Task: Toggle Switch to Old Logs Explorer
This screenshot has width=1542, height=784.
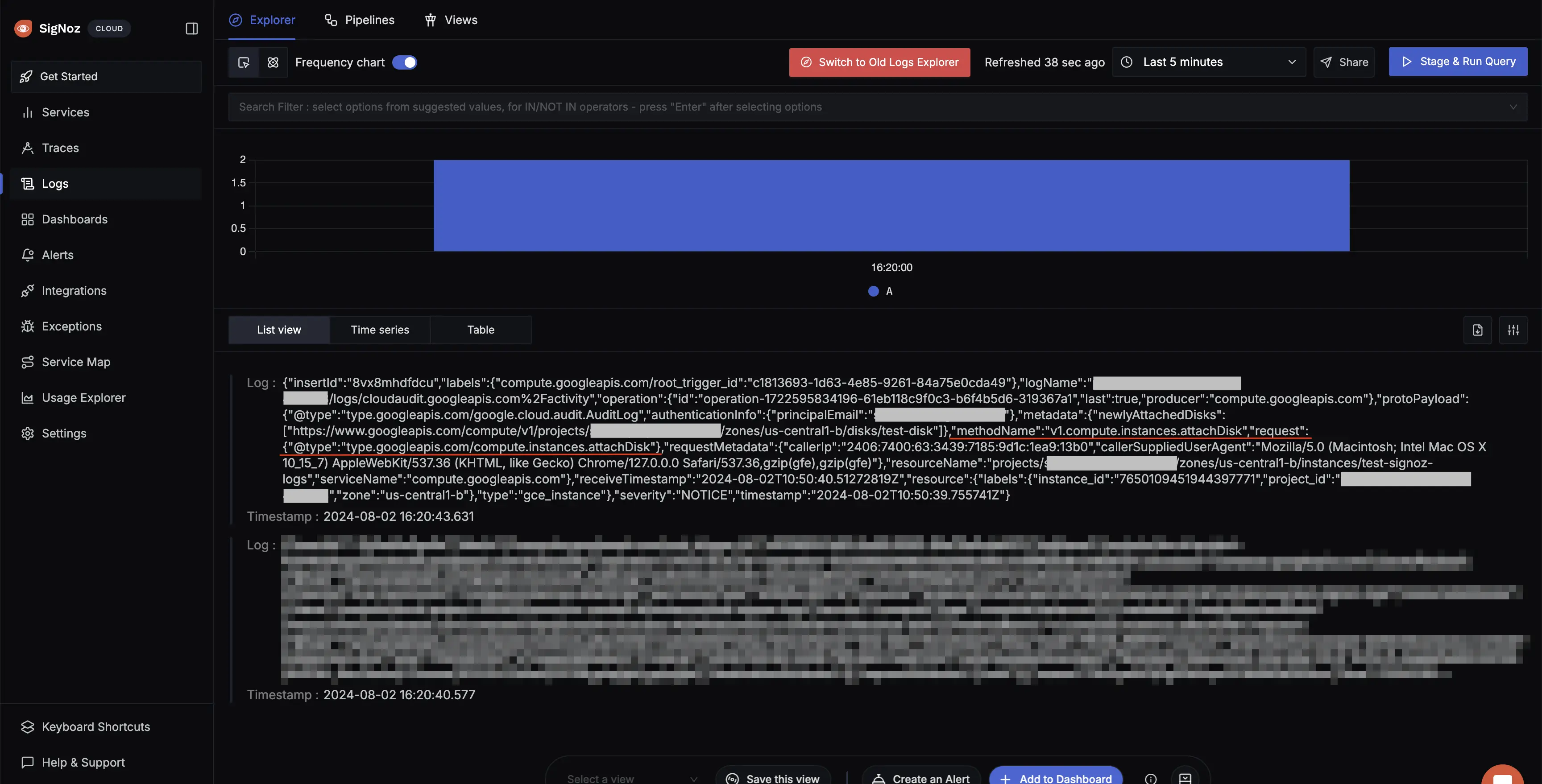Action: coord(879,61)
